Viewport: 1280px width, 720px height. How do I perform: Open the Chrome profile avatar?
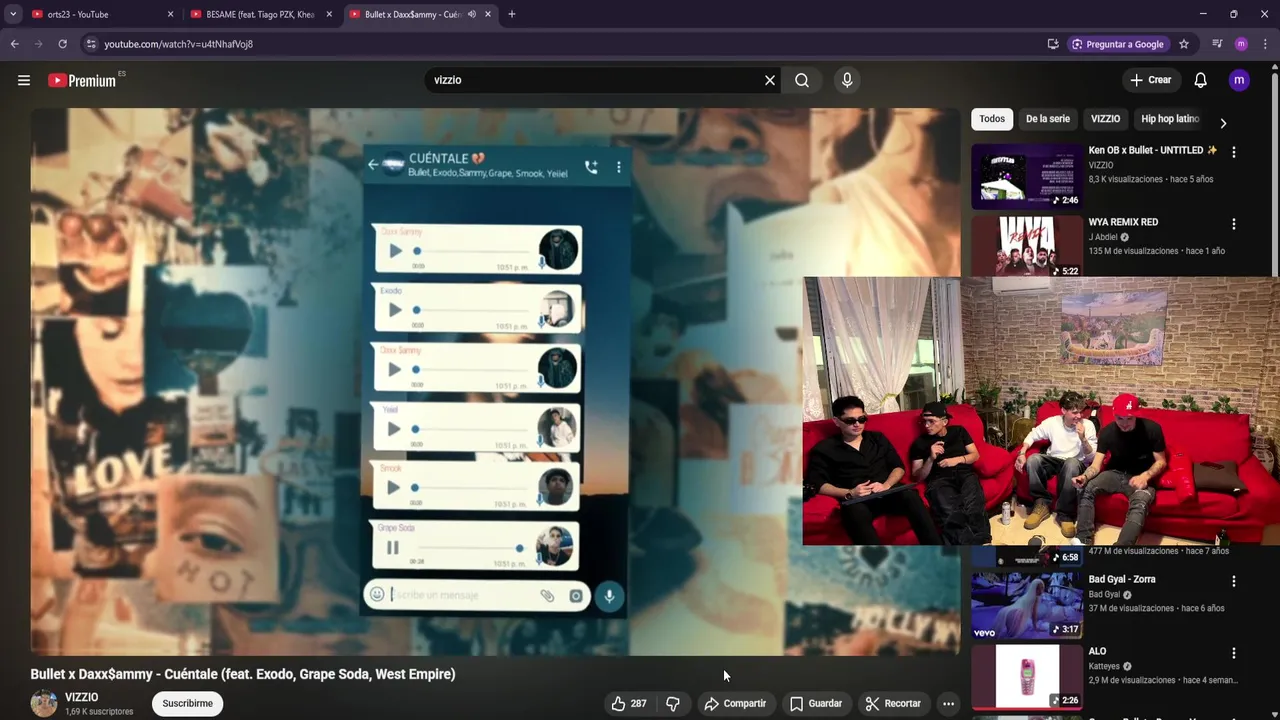[1241, 44]
